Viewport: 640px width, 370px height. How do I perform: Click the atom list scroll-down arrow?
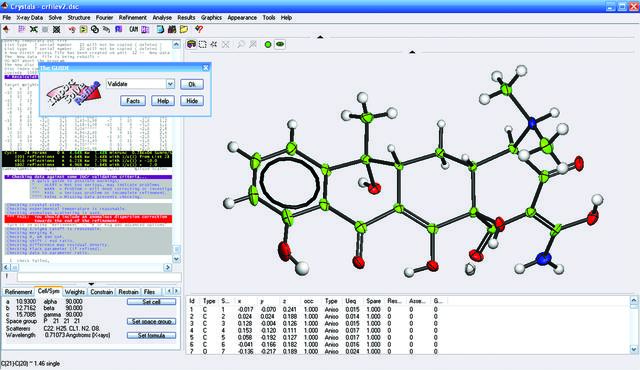633,349
